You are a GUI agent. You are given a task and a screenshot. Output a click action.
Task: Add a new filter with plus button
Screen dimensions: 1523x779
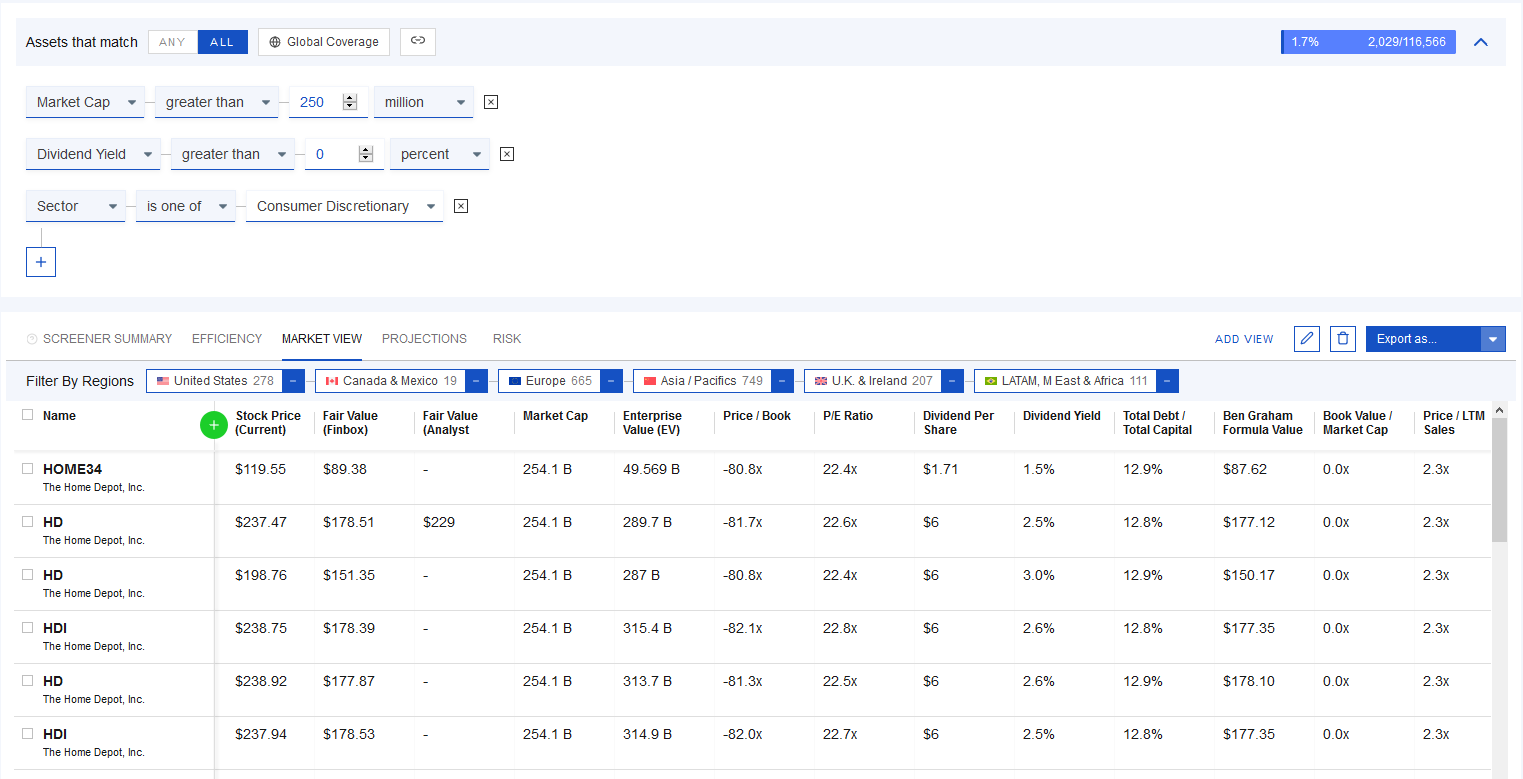[41, 262]
